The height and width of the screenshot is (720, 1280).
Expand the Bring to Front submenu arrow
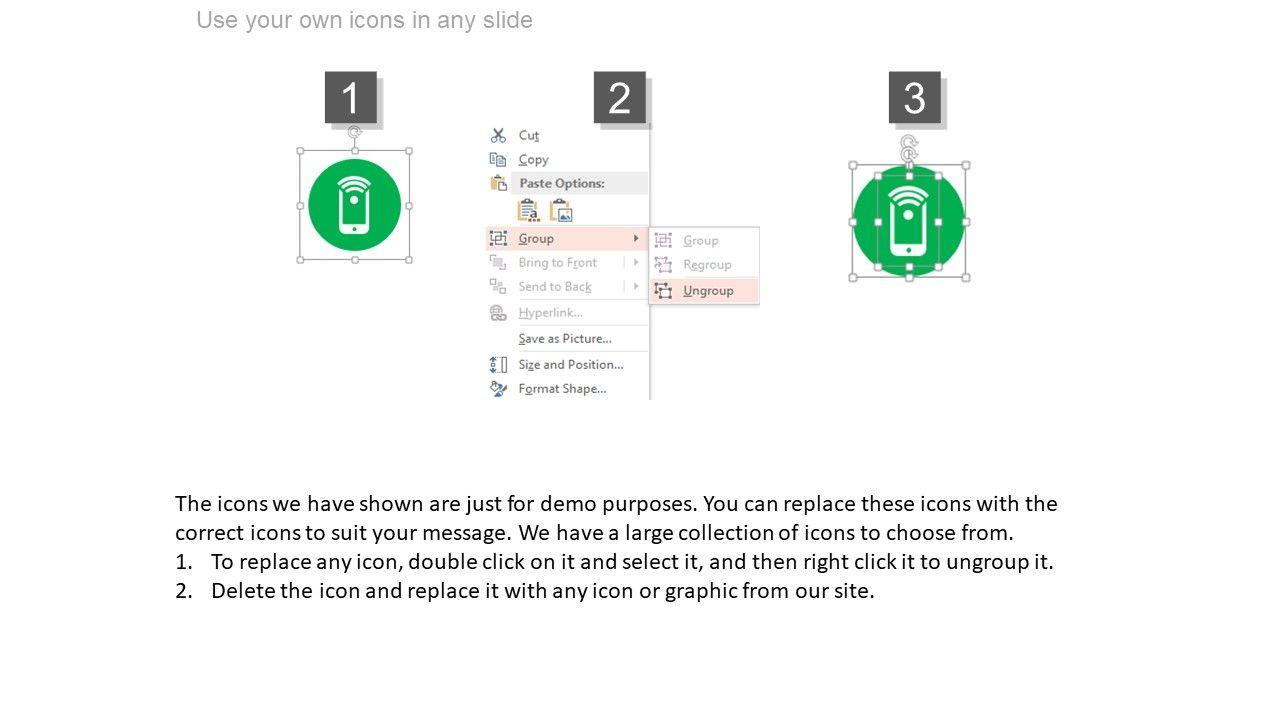pyautogui.click(x=636, y=263)
